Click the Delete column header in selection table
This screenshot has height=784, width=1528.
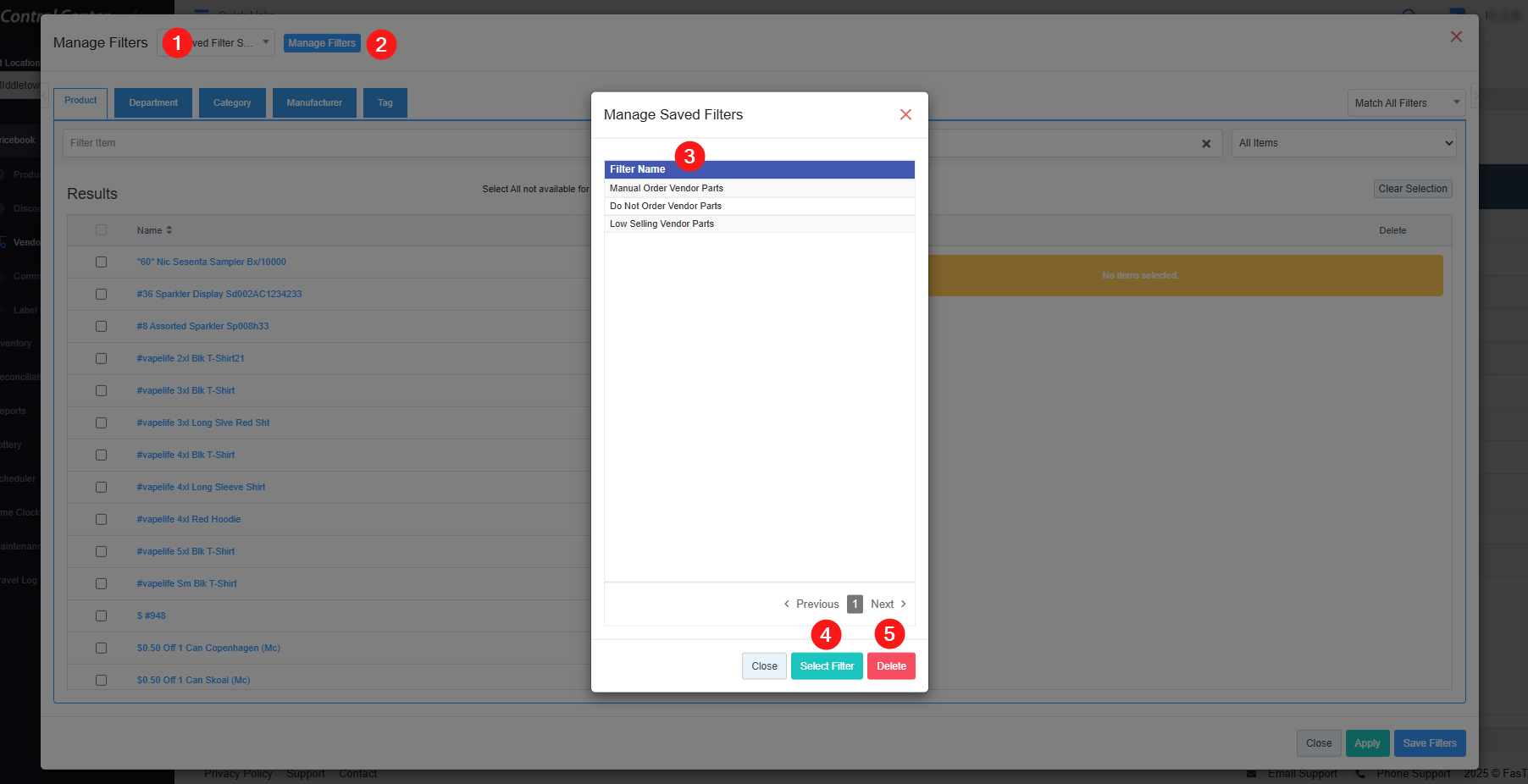coord(1392,231)
